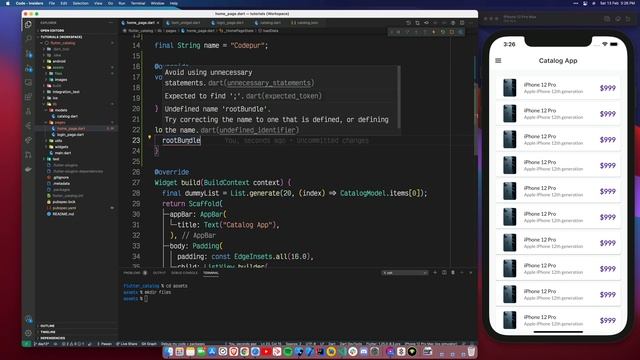640x360 pixels.
Task: Click Git Graph in status bar
Action: 149,344
